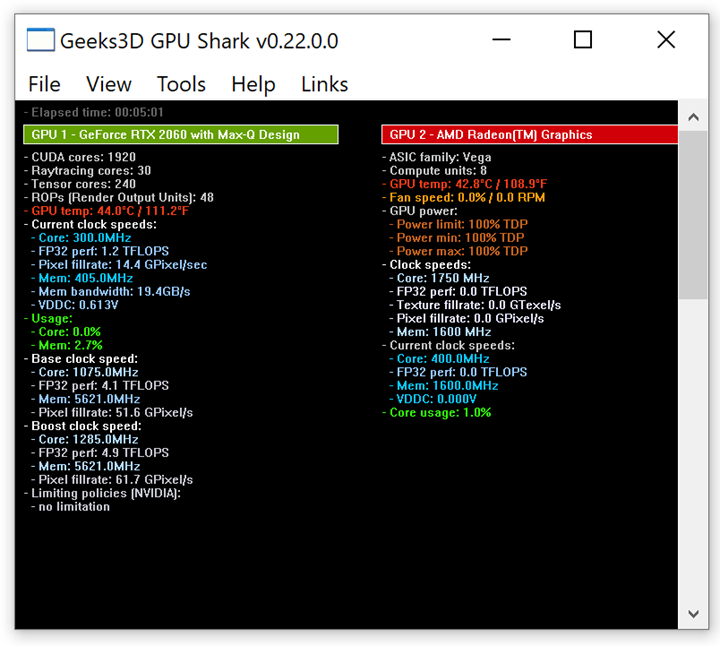Click Mem: 1600 MHz line
This screenshot has height=646, width=720.
click(440, 332)
